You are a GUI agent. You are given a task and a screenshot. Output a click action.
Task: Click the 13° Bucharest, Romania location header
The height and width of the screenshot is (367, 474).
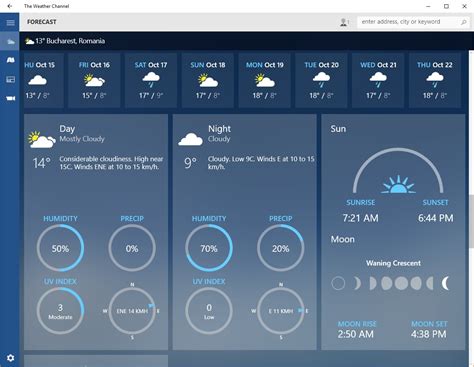click(65, 41)
